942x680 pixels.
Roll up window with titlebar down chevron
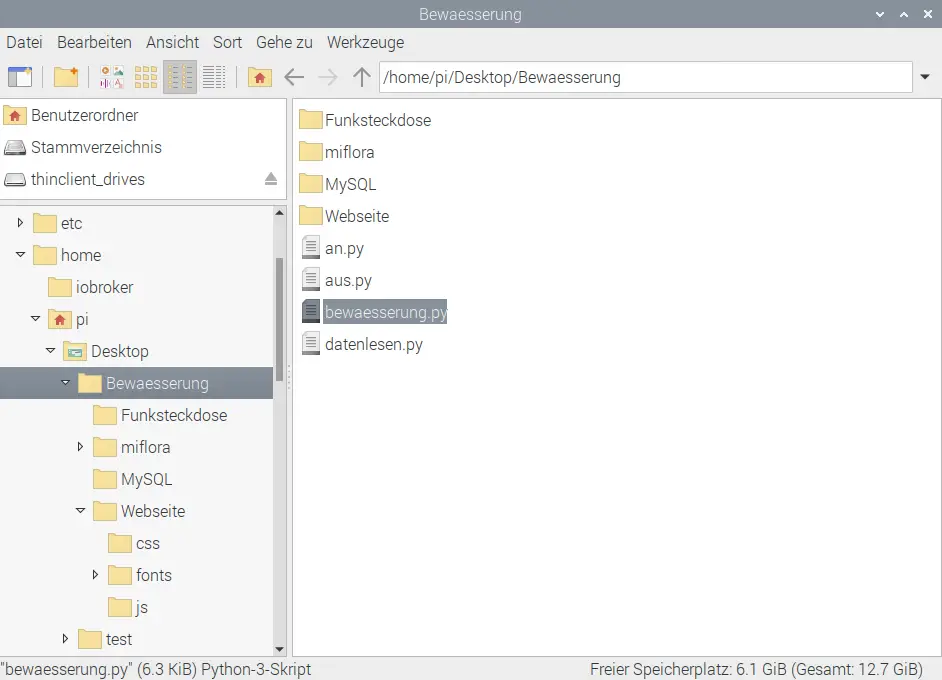click(x=880, y=14)
